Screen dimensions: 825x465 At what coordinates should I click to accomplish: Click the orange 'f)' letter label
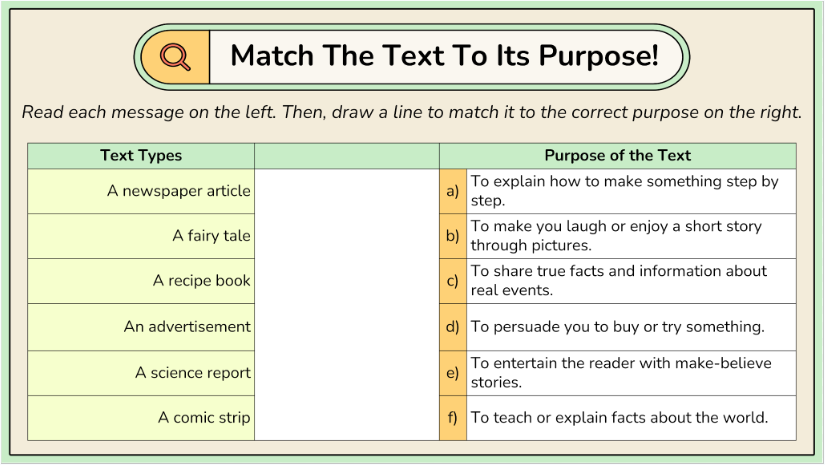[x=453, y=418]
